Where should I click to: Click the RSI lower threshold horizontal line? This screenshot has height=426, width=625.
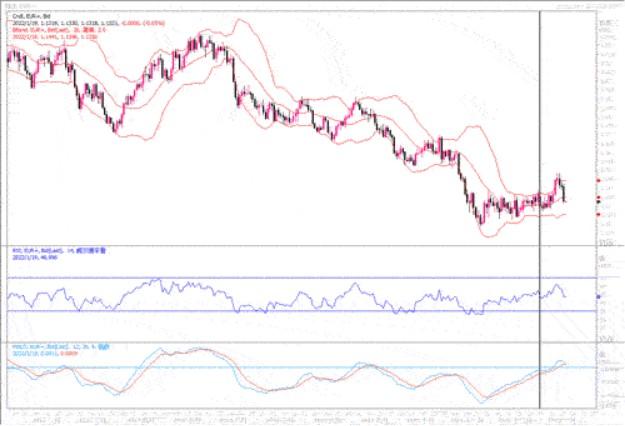[x=300, y=312]
